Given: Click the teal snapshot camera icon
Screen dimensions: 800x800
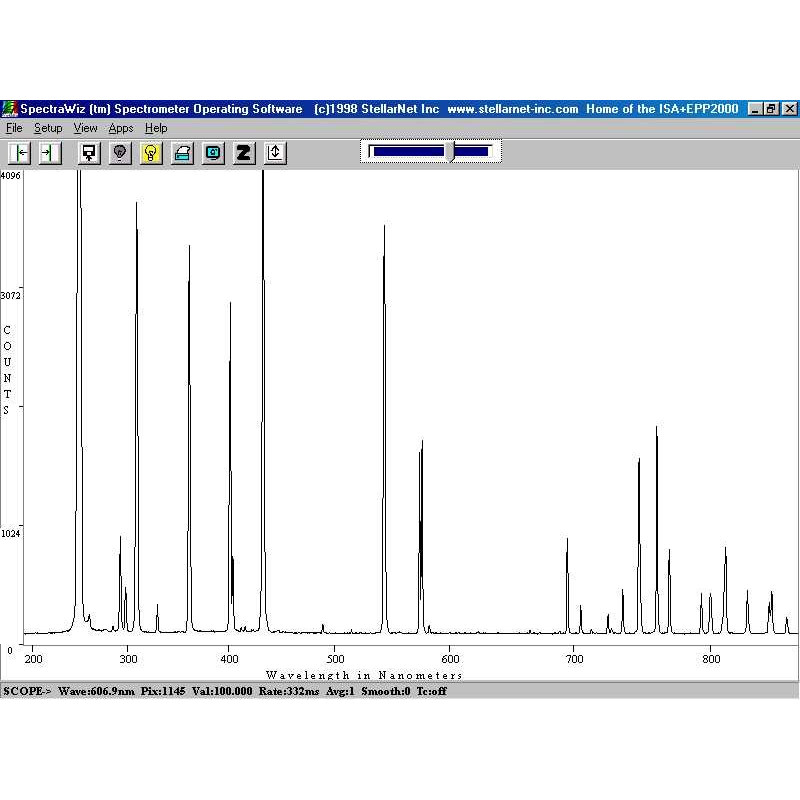Looking at the screenshot, I should 213,153.
